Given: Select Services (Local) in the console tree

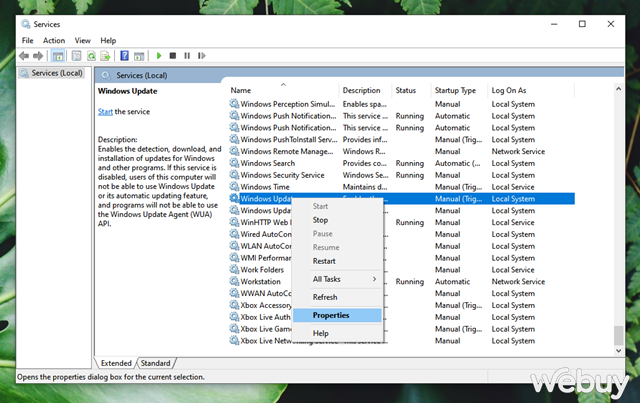Looking at the screenshot, I should coord(52,73).
